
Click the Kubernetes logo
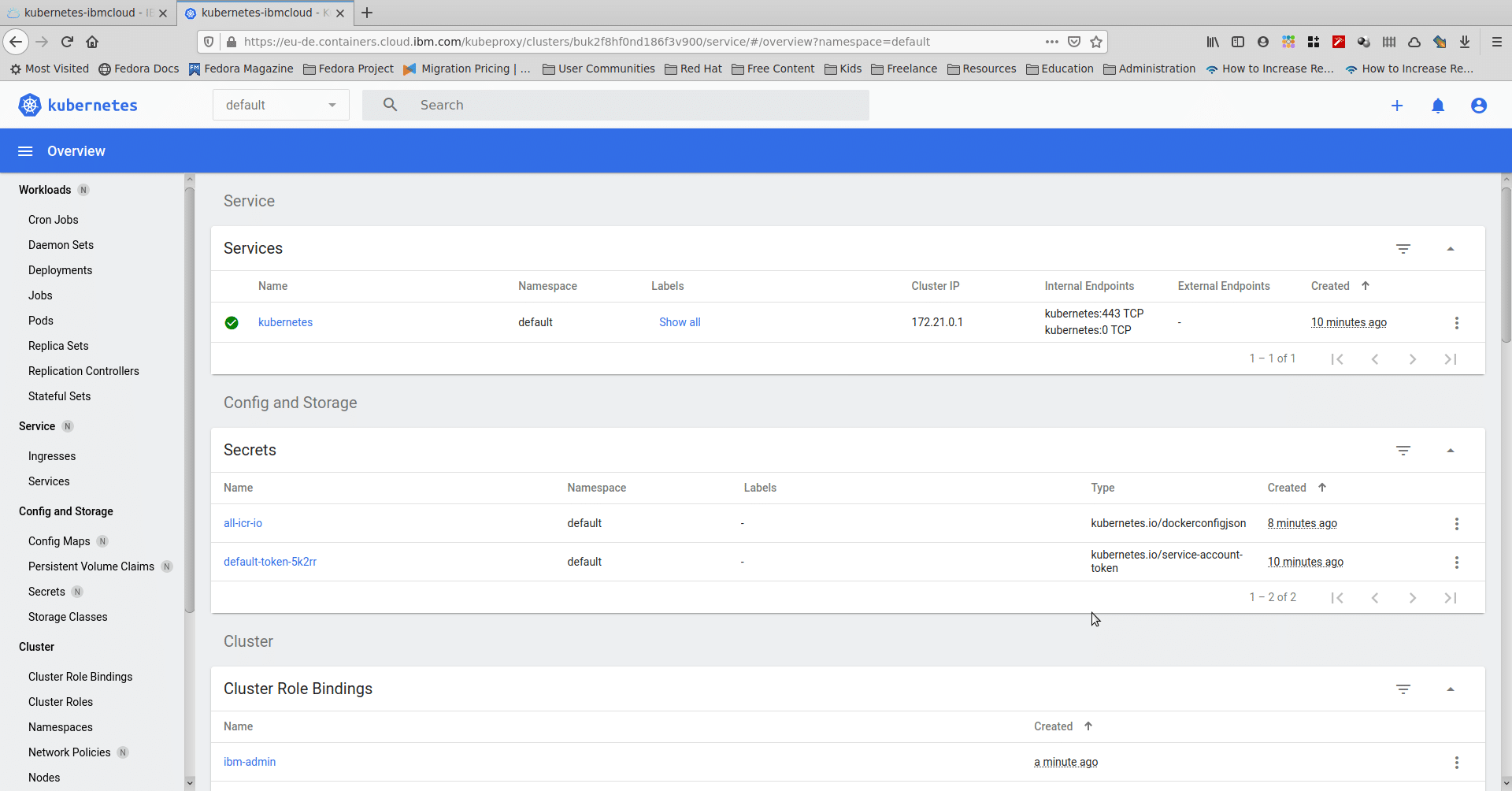[x=78, y=105]
